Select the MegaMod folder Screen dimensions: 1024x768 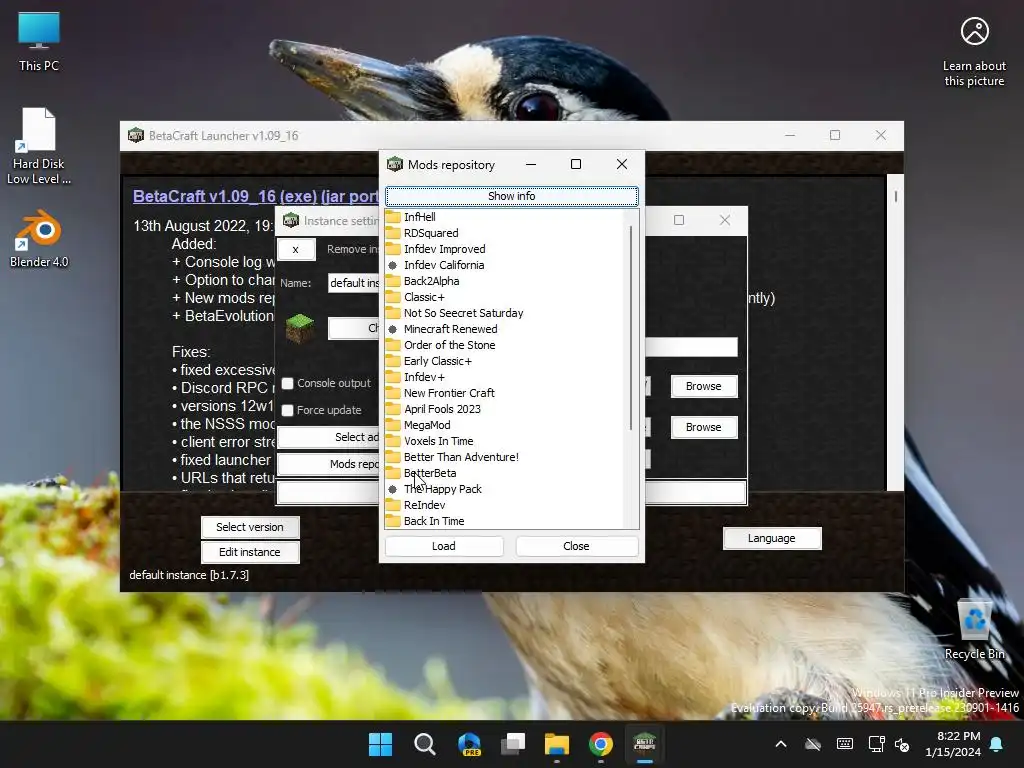(426, 425)
